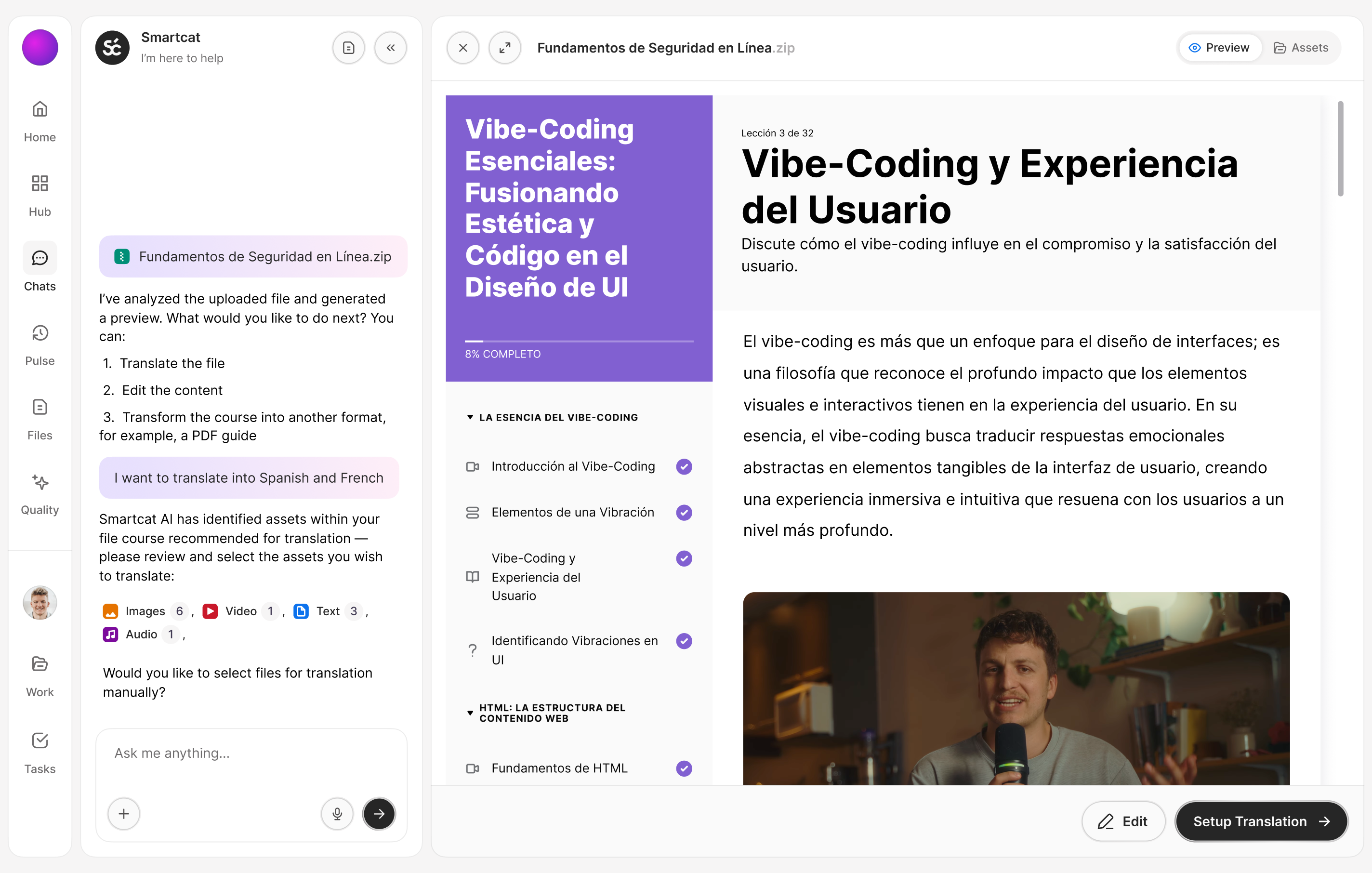The width and height of the screenshot is (1372, 873).
Task: Collapse La Esencia del Vibe-Coding section
Action: pyautogui.click(x=470, y=417)
